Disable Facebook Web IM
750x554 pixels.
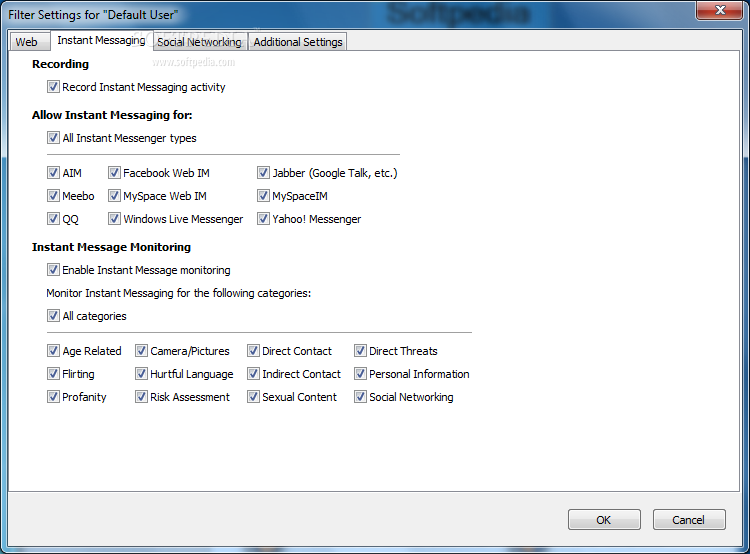tap(114, 173)
